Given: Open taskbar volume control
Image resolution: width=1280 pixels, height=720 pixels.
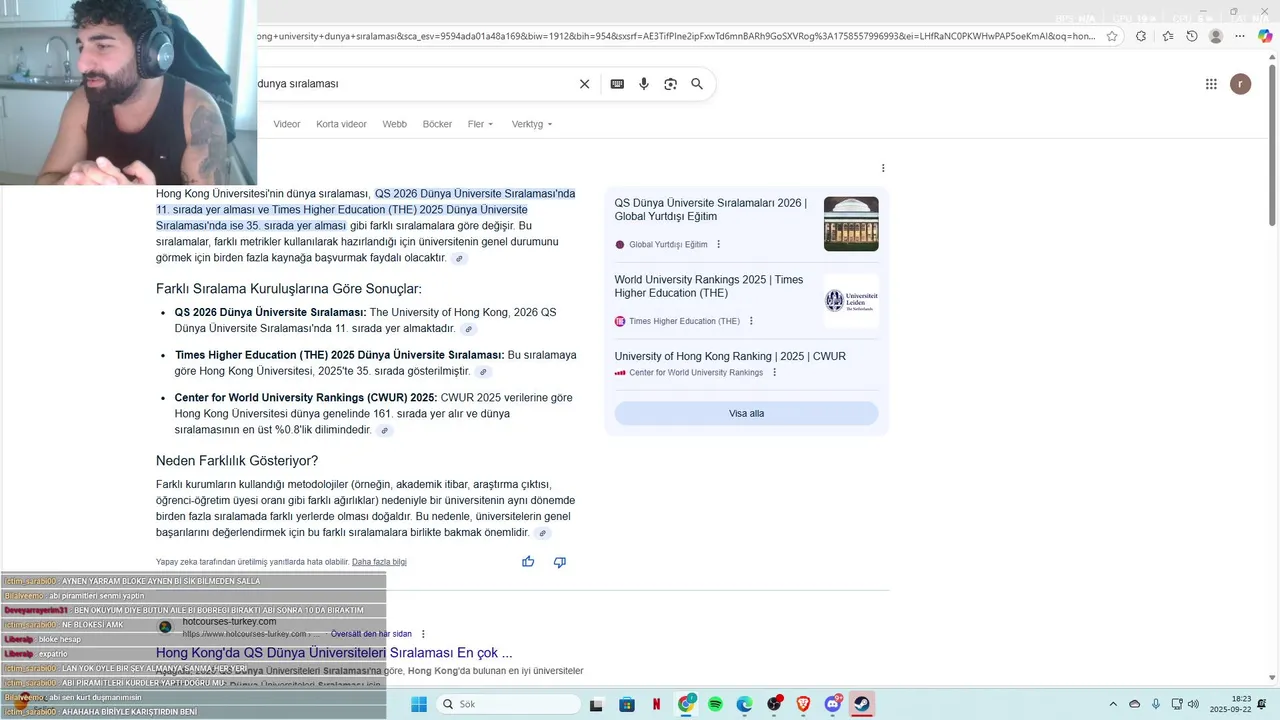Looking at the screenshot, I should point(1193,704).
